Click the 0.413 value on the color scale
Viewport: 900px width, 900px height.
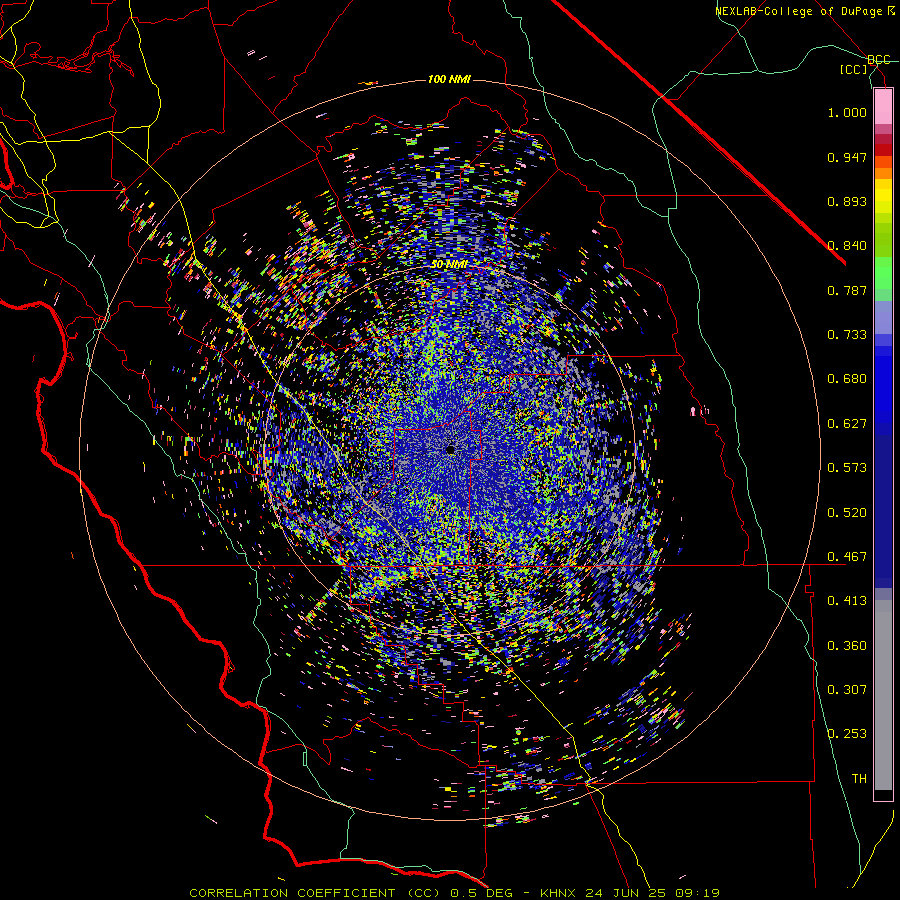pyautogui.click(x=847, y=601)
